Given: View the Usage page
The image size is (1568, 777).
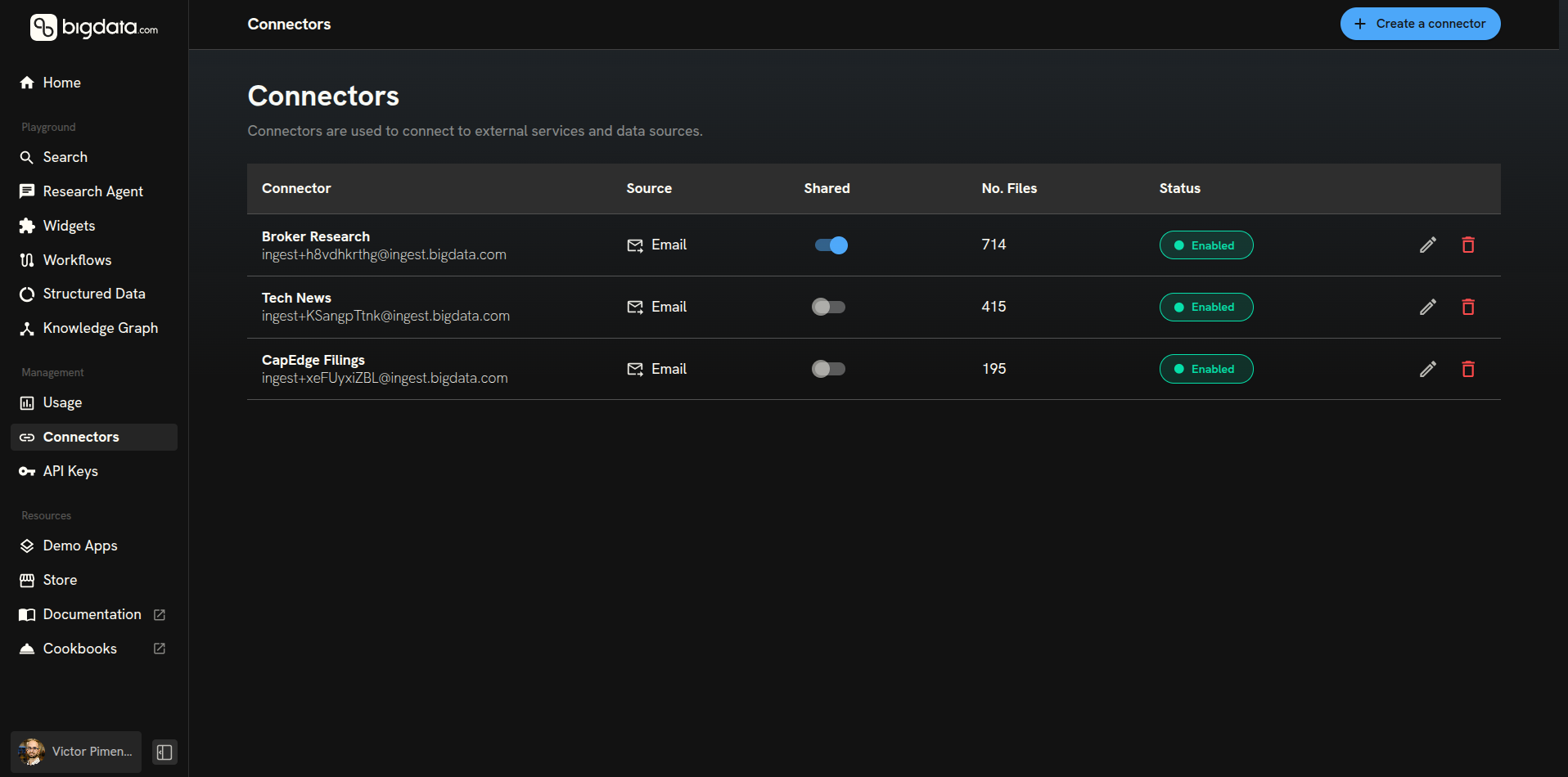Looking at the screenshot, I should pyautogui.click(x=94, y=402).
